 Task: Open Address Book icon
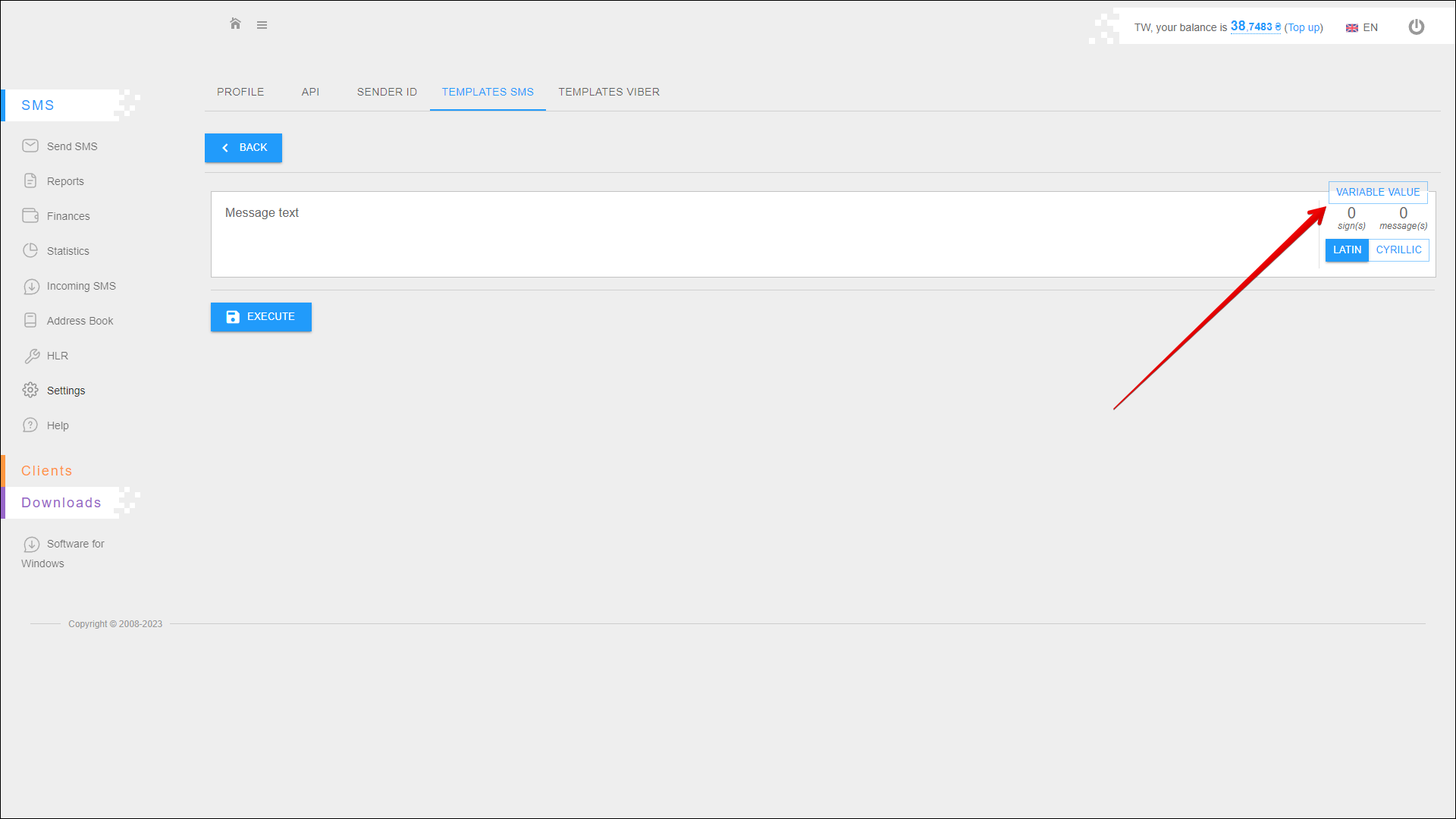click(30, 320)
